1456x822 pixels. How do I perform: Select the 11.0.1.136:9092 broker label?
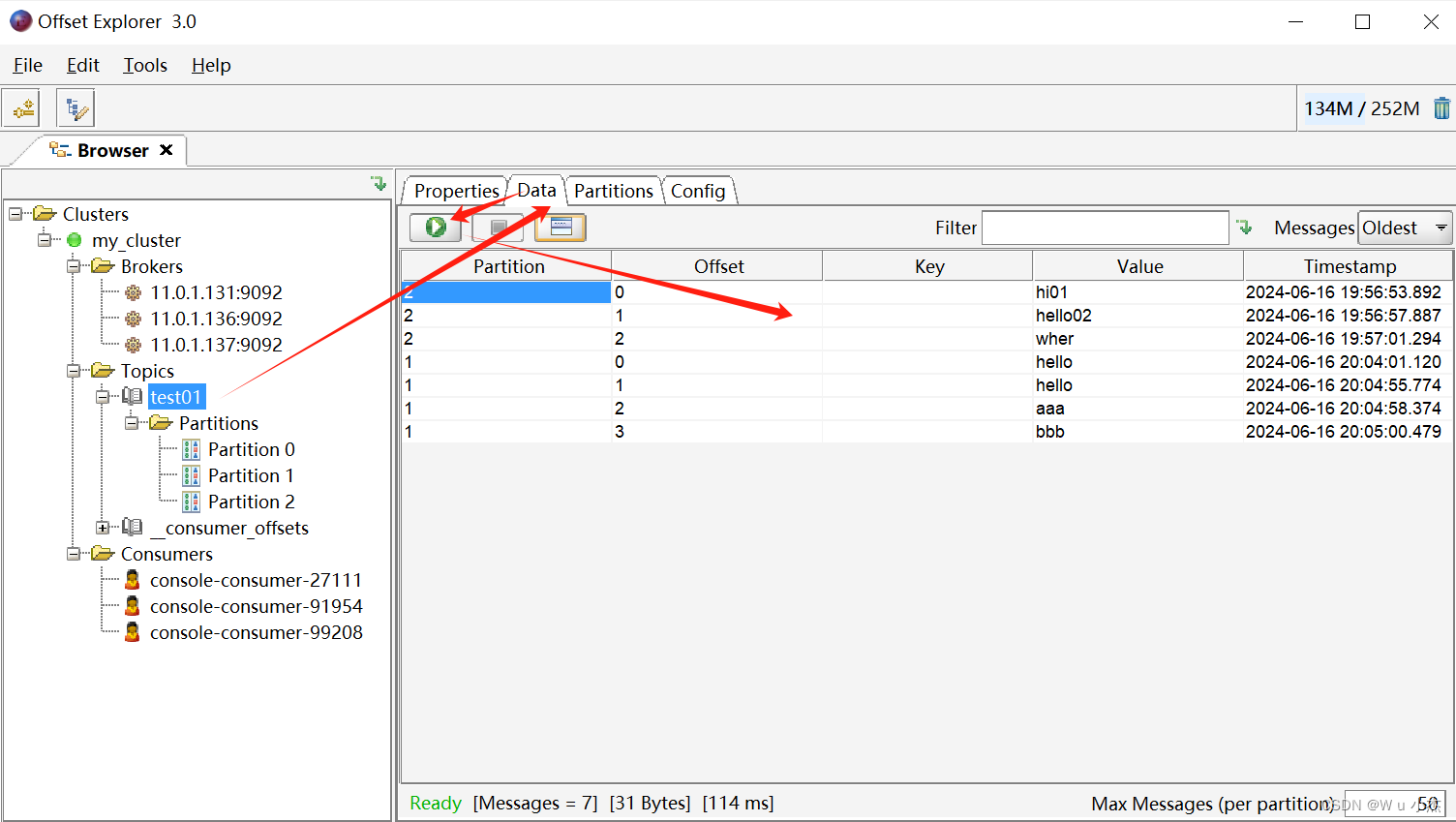click(216, 319)
